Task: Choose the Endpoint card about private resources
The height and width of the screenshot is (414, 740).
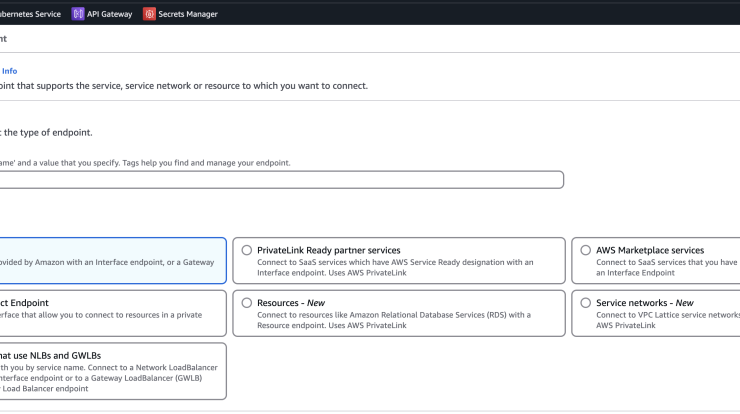Action: [x=113, y=313]
